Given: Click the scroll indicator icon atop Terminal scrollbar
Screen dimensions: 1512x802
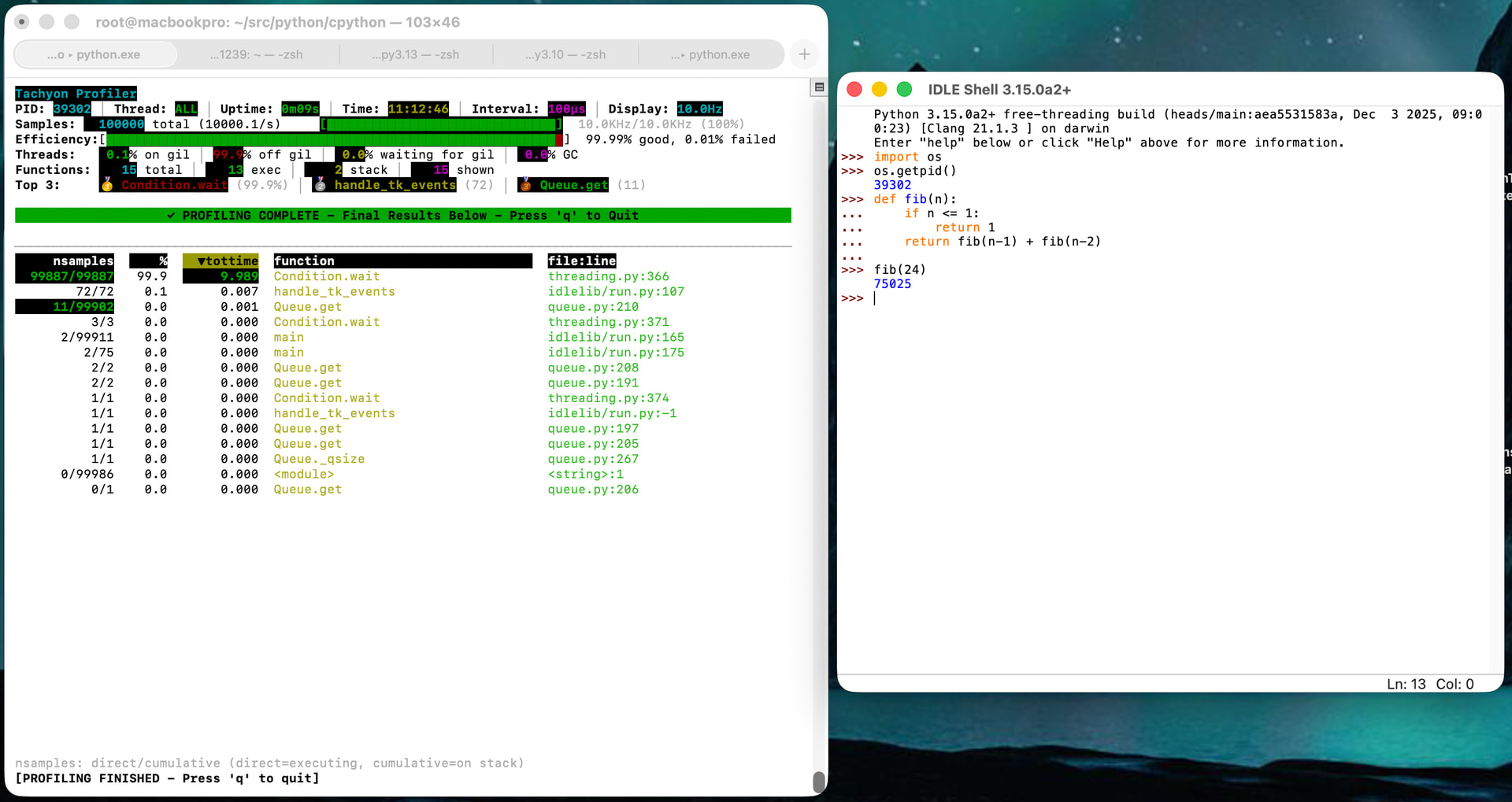Looking at the screenshot, I should click(x=819, y=87).
